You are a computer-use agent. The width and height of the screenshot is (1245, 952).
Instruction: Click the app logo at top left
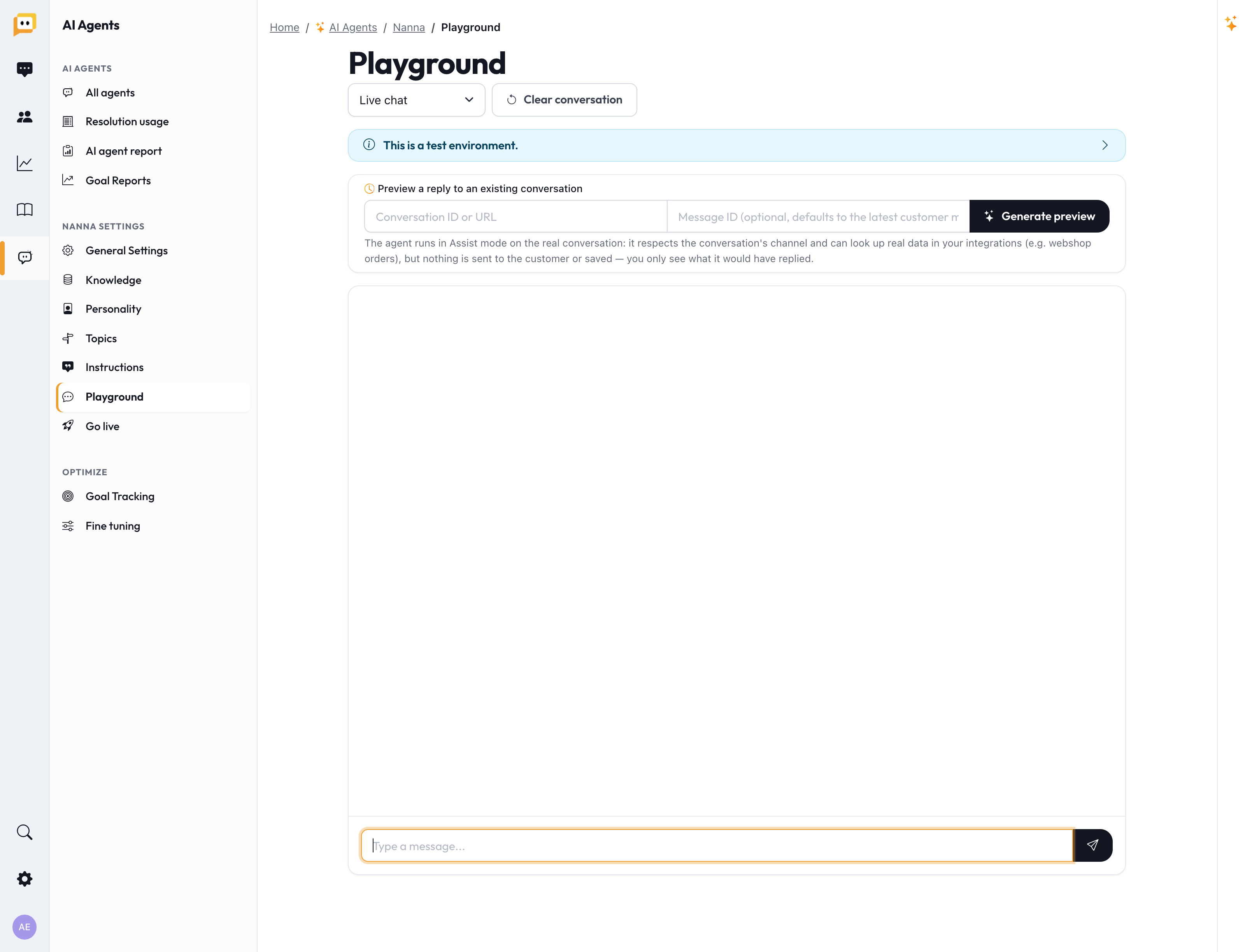(x=25, y=24)
